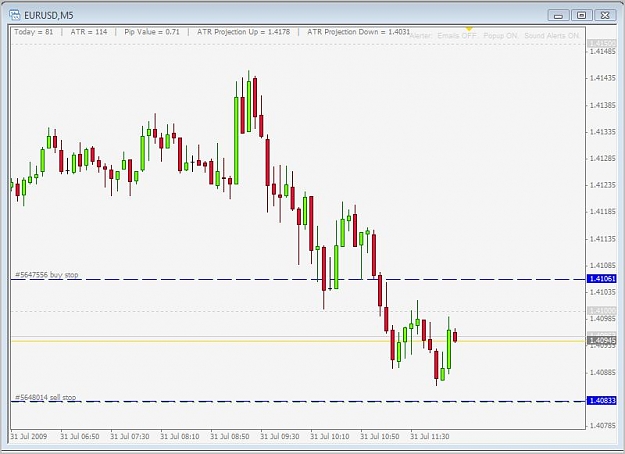This screenshot has height=454, width=625.
Task: Click the '31 Jul 06:50' time axis label
Action: tap(80, 436)
